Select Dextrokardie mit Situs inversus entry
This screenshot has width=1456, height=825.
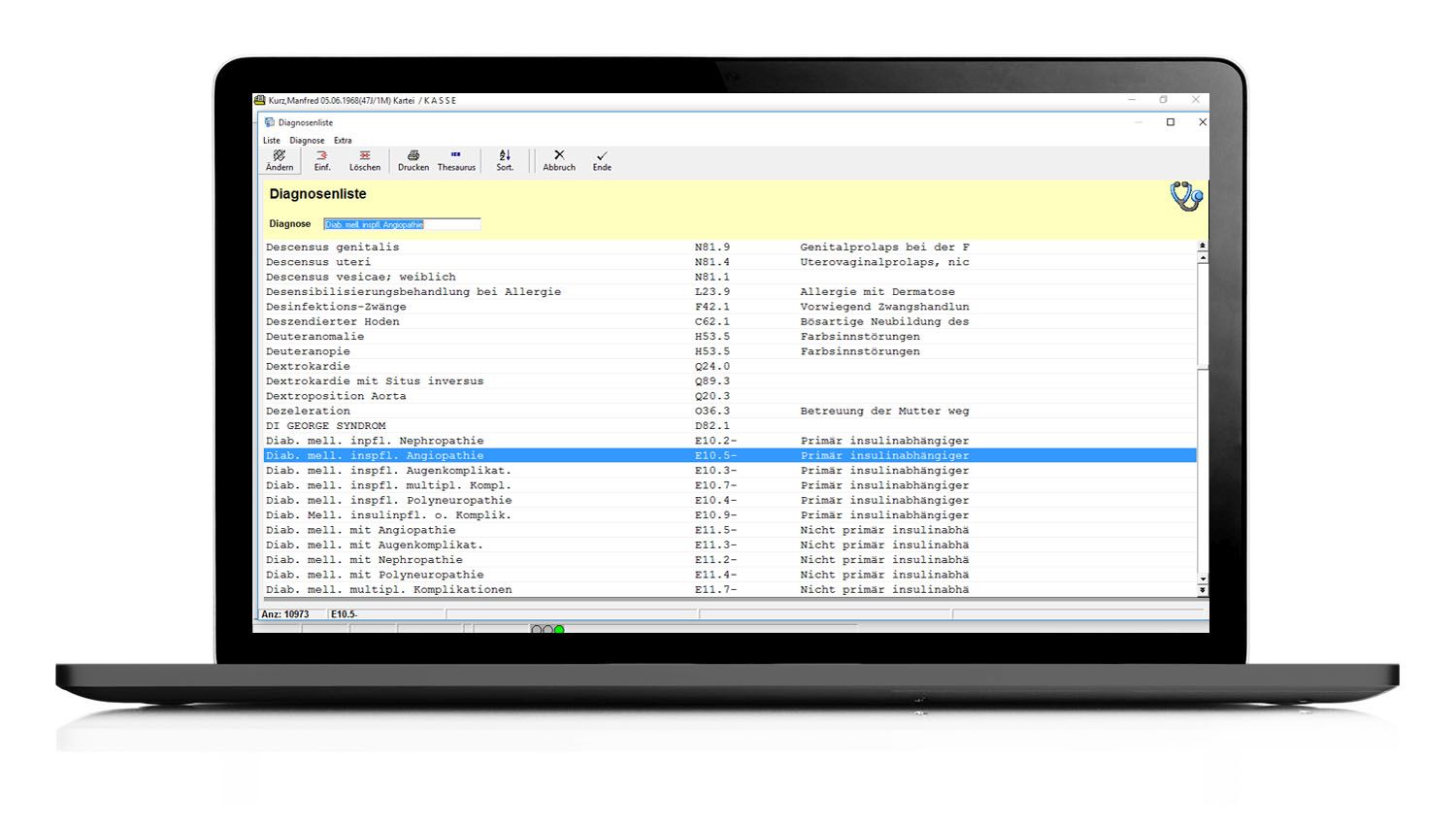coord(375,381)
